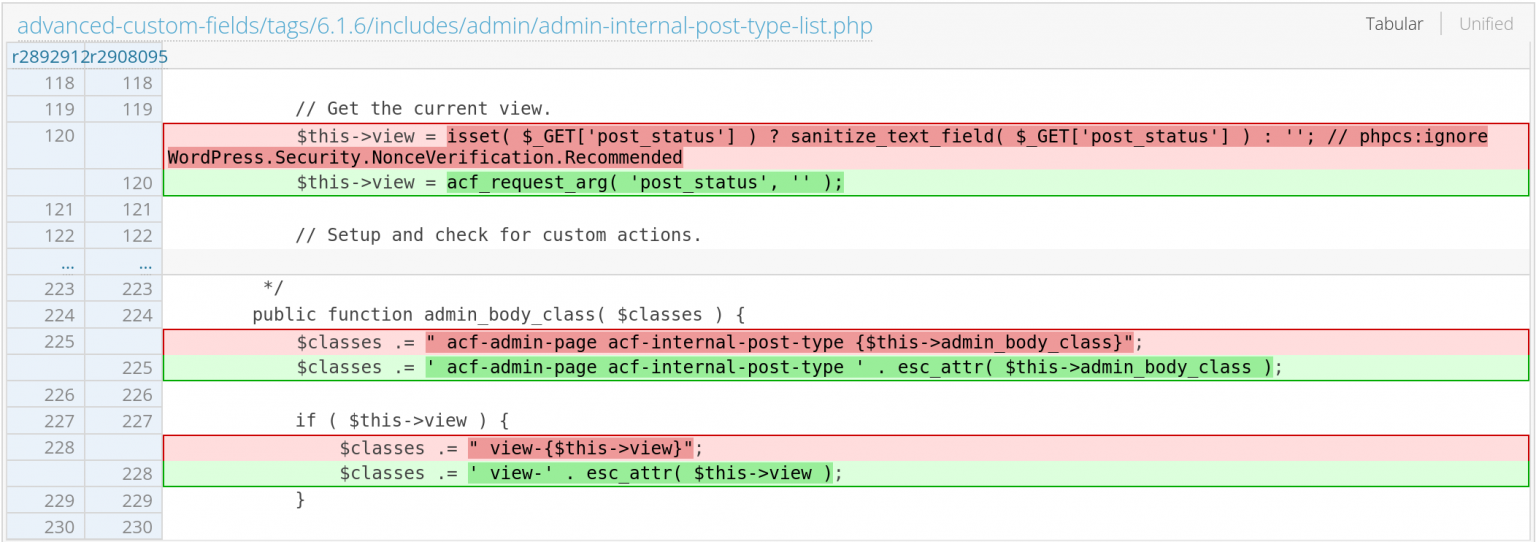This screenshot has width=1536, height=542.
Task: Click the added acf_request_arg line
Action: pos(846,182)
